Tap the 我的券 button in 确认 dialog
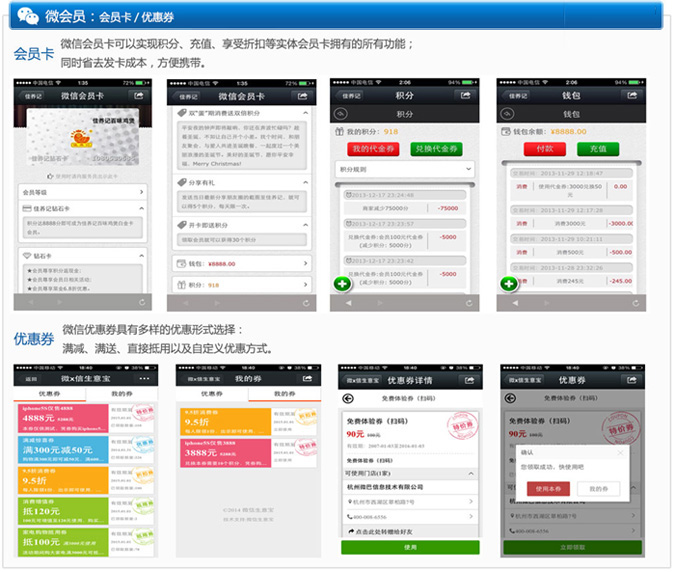 598,489
